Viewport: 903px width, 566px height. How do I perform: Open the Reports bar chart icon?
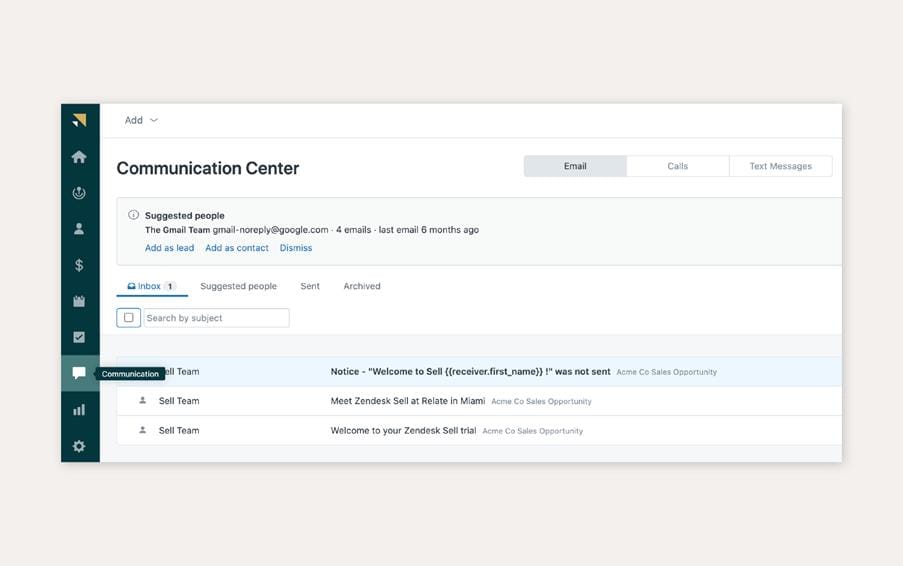(79, 410)
